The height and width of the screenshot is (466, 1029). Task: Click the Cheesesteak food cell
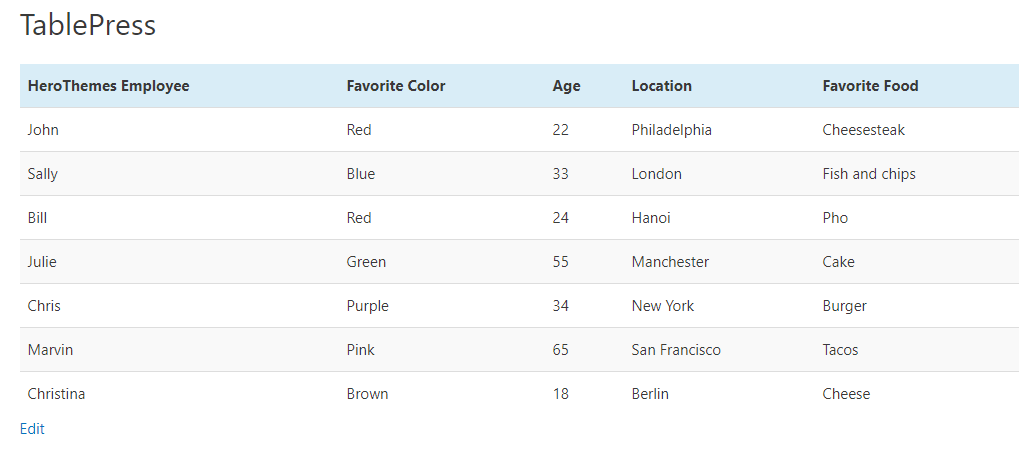point(863,130)
